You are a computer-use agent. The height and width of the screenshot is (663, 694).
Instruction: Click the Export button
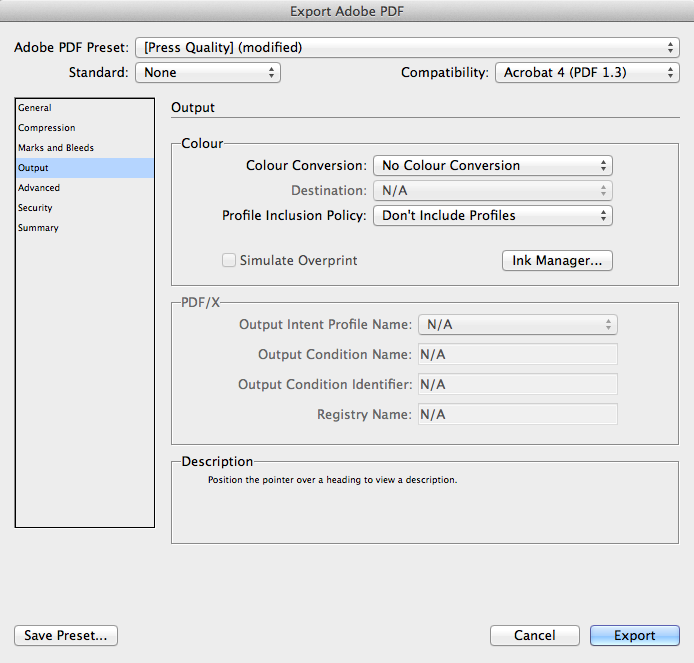[634, 636]
